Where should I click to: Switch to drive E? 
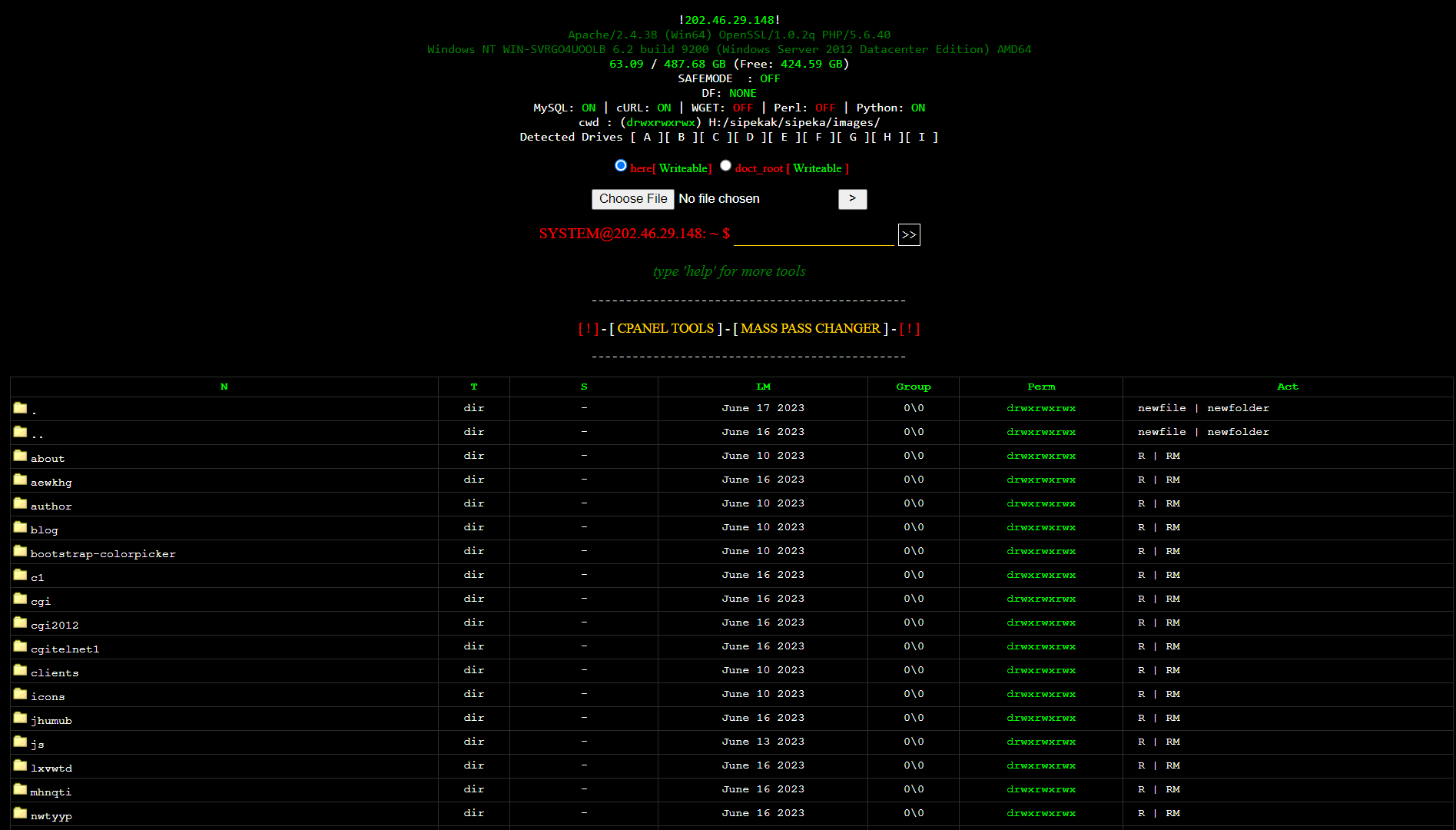click(784, 137)
